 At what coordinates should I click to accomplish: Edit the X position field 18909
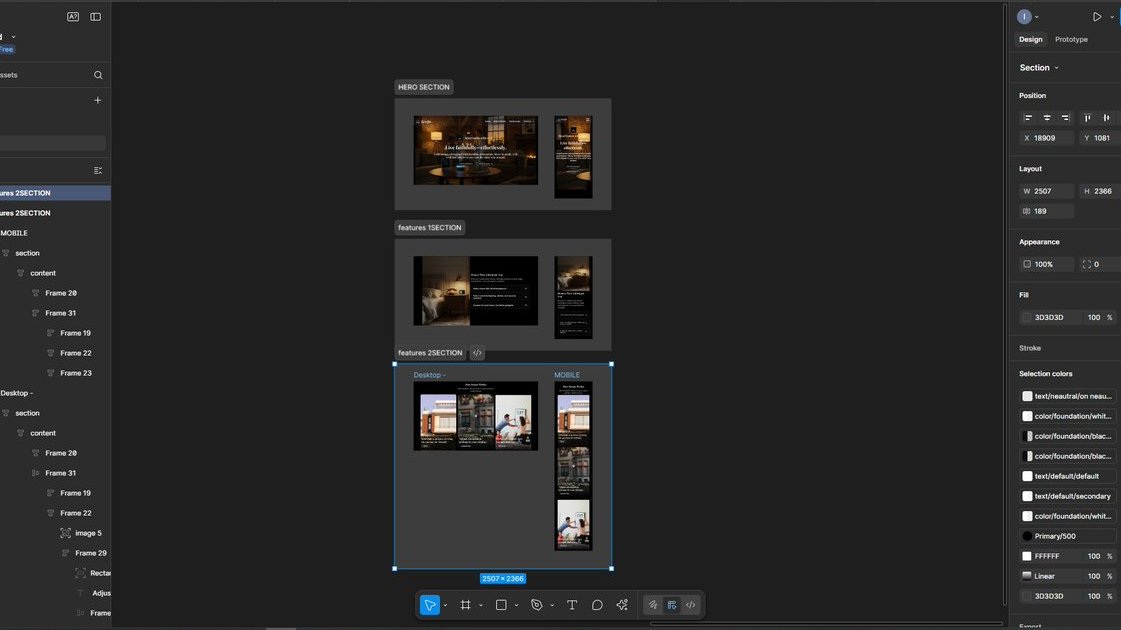[1047, 138]
